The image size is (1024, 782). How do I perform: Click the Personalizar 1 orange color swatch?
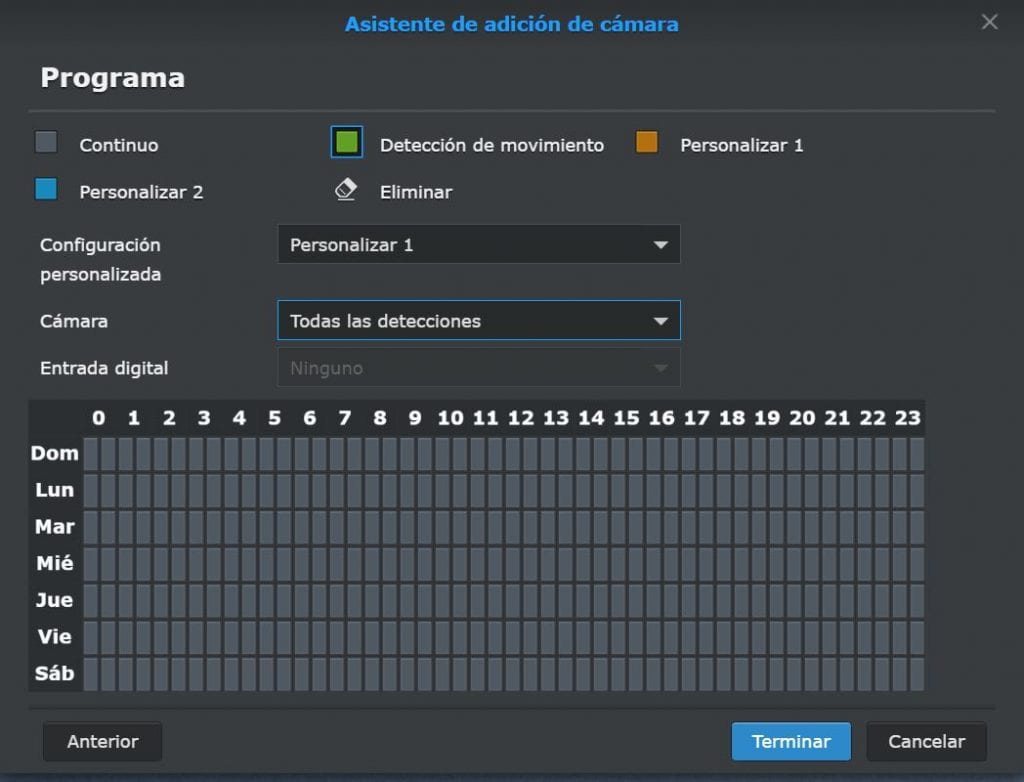[x=647, y=142]
